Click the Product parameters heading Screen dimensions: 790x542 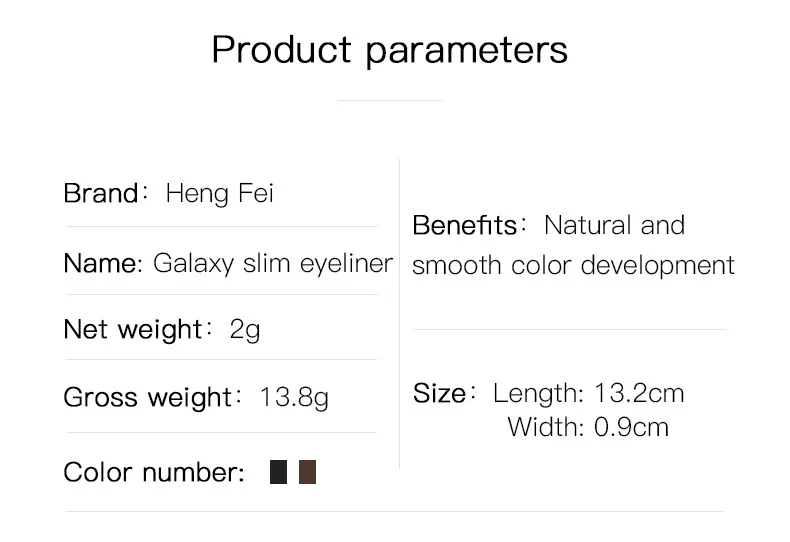[x=389, y=50]
